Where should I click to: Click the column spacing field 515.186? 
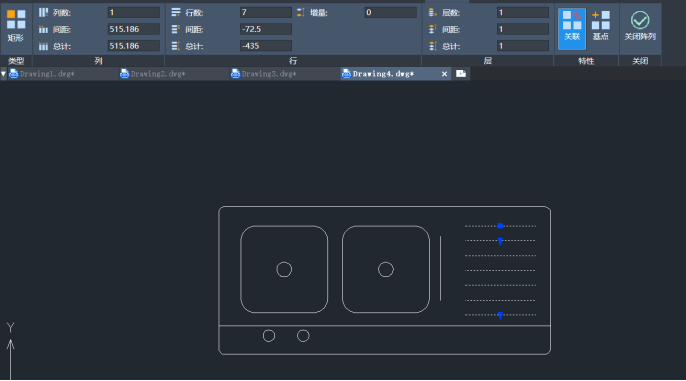[x=133, y=29]
